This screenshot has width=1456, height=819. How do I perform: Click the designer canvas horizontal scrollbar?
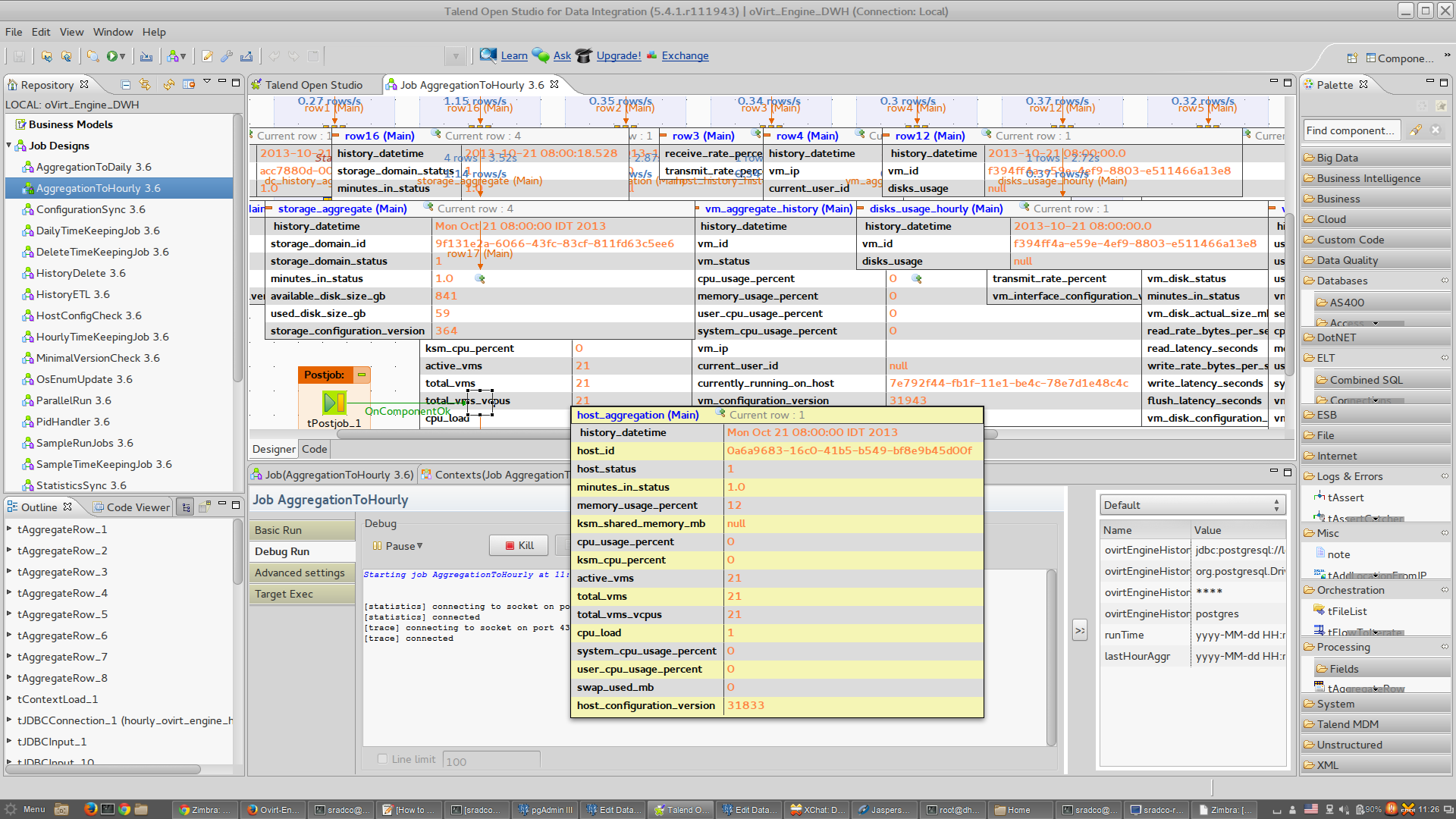coord(667,435)
